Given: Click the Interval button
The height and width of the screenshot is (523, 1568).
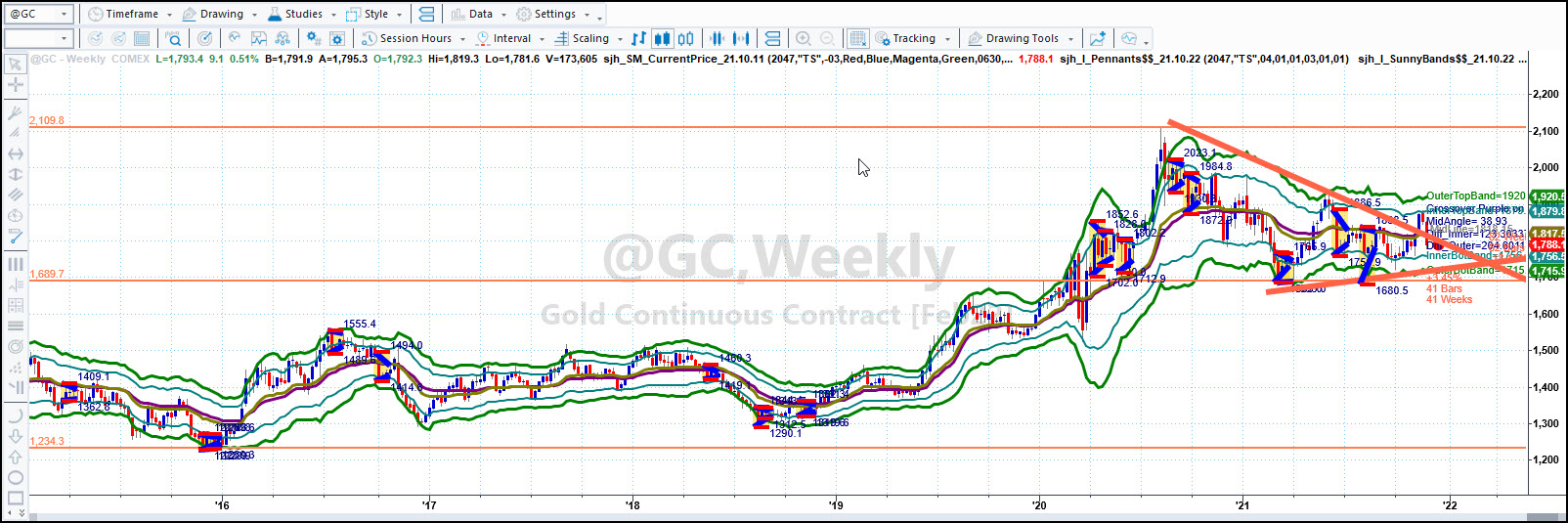Looking at the screenshot, I should click(x=503, y=38).
